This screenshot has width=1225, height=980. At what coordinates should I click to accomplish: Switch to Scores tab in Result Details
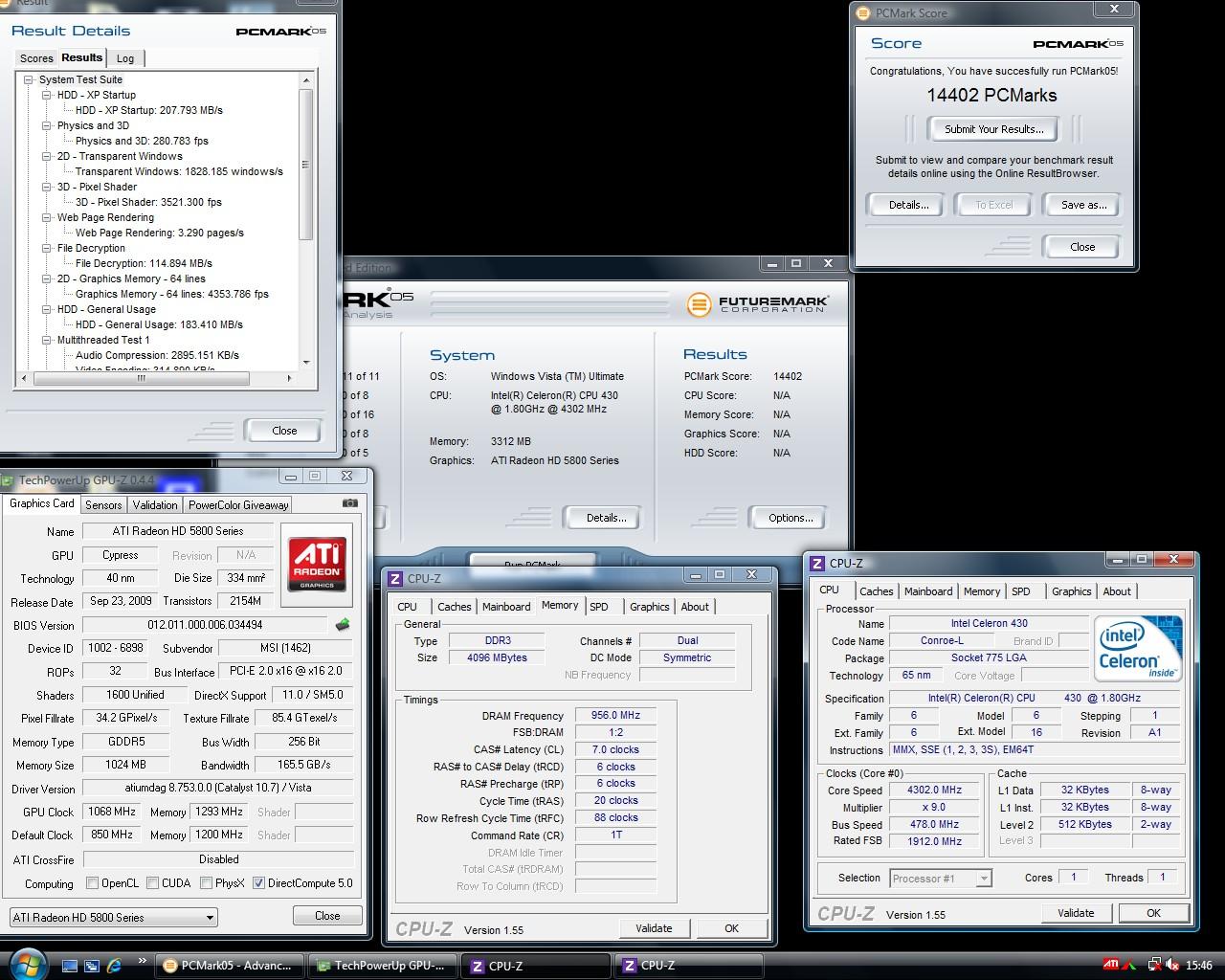[36, 58]
